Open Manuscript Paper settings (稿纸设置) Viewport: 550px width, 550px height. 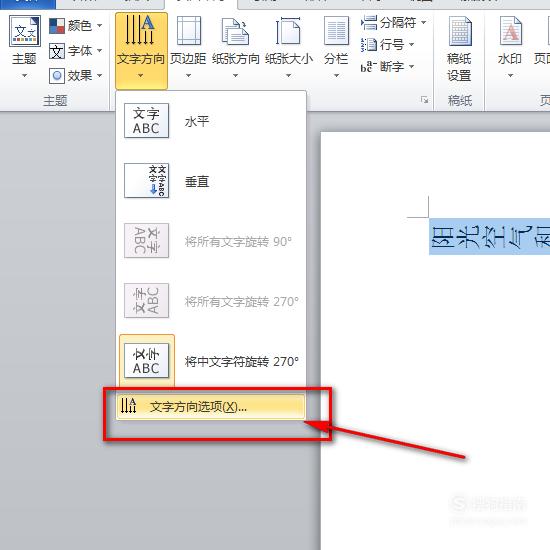click(x=459, y=49)
